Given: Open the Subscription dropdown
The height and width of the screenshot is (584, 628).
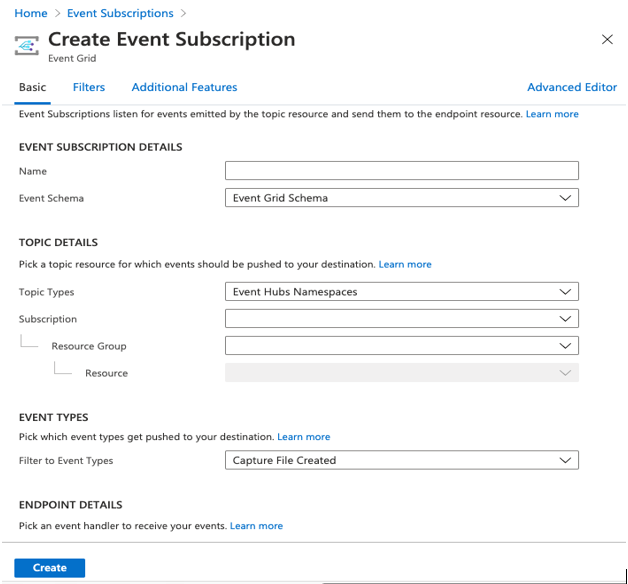Looking at the screenshot, I should click(401, 319).
